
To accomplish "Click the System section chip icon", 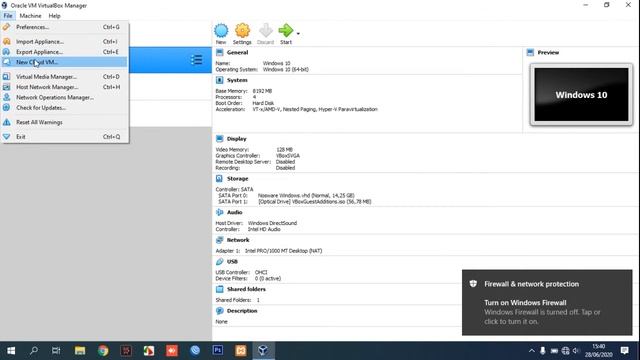I will (x=220, y=80).
